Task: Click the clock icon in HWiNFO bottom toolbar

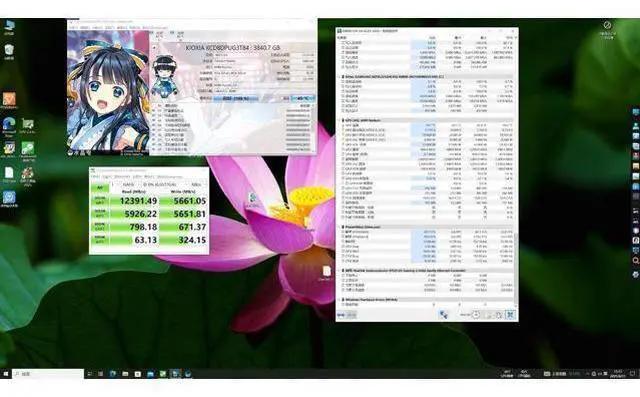Action: (x=476, y=315)
